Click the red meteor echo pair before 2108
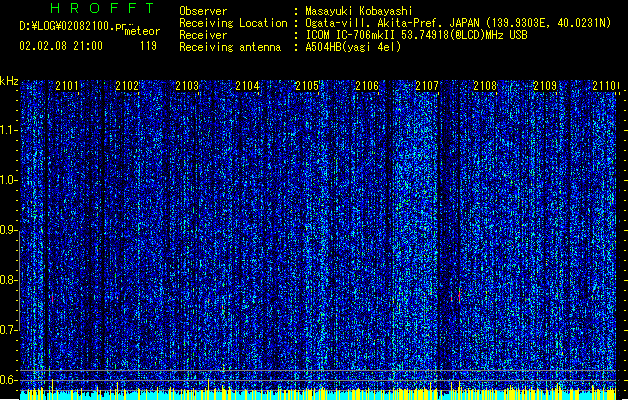 (x=456, y=296)
